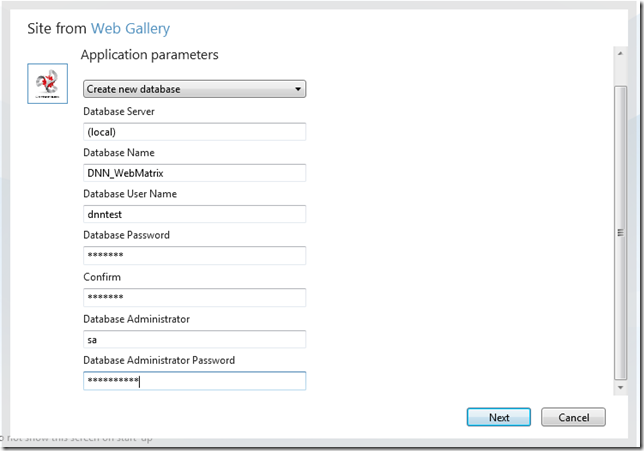Click the Database Administrator Password field
The width and height of the screenshot is (644, 451).
point(194,381)
